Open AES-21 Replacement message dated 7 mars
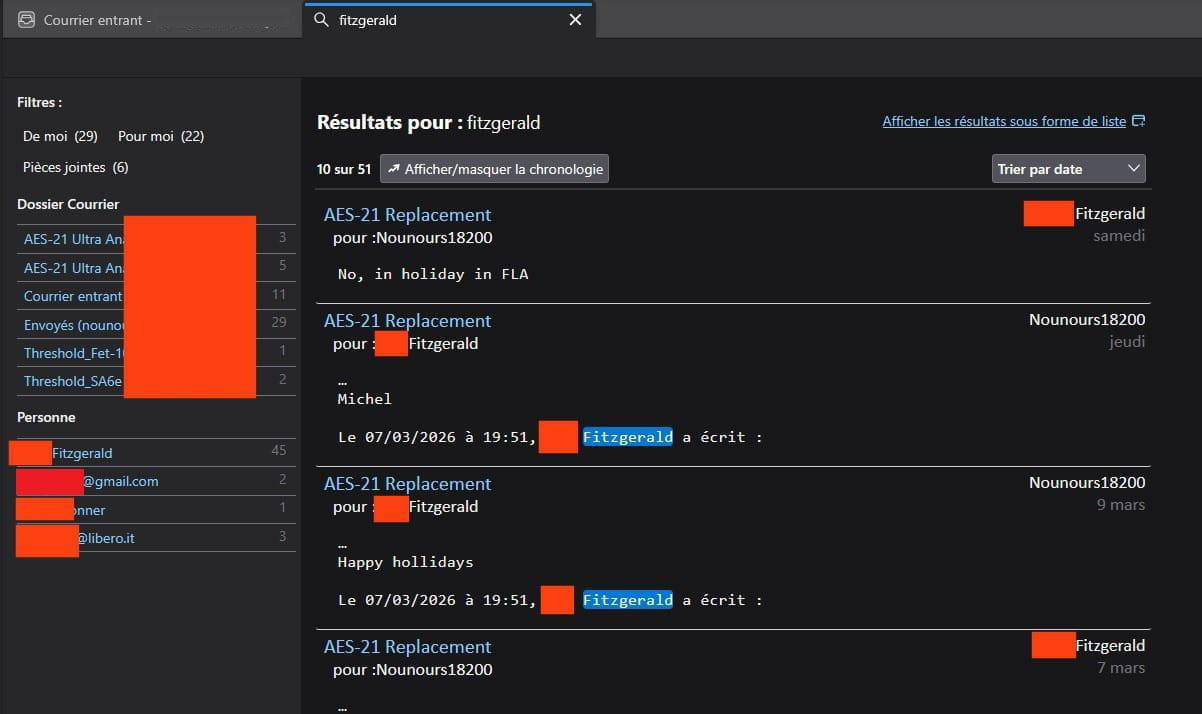1202x714 pixels. [x=407, y=647]
